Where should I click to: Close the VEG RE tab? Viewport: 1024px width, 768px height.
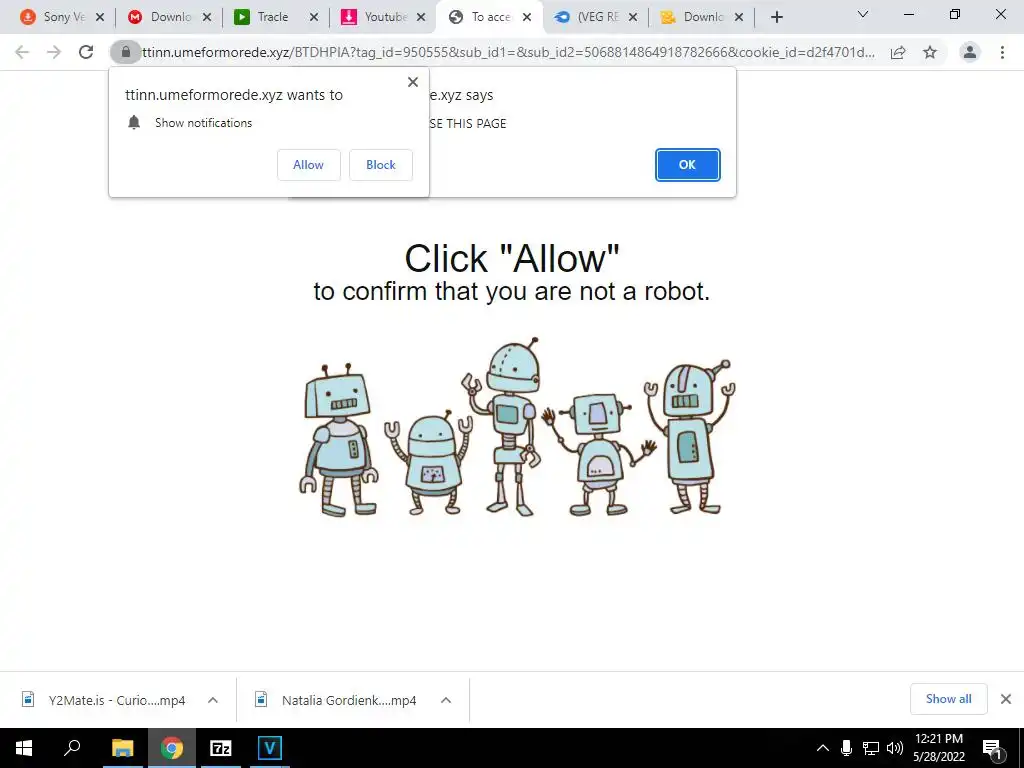click(x=633, y=18)
